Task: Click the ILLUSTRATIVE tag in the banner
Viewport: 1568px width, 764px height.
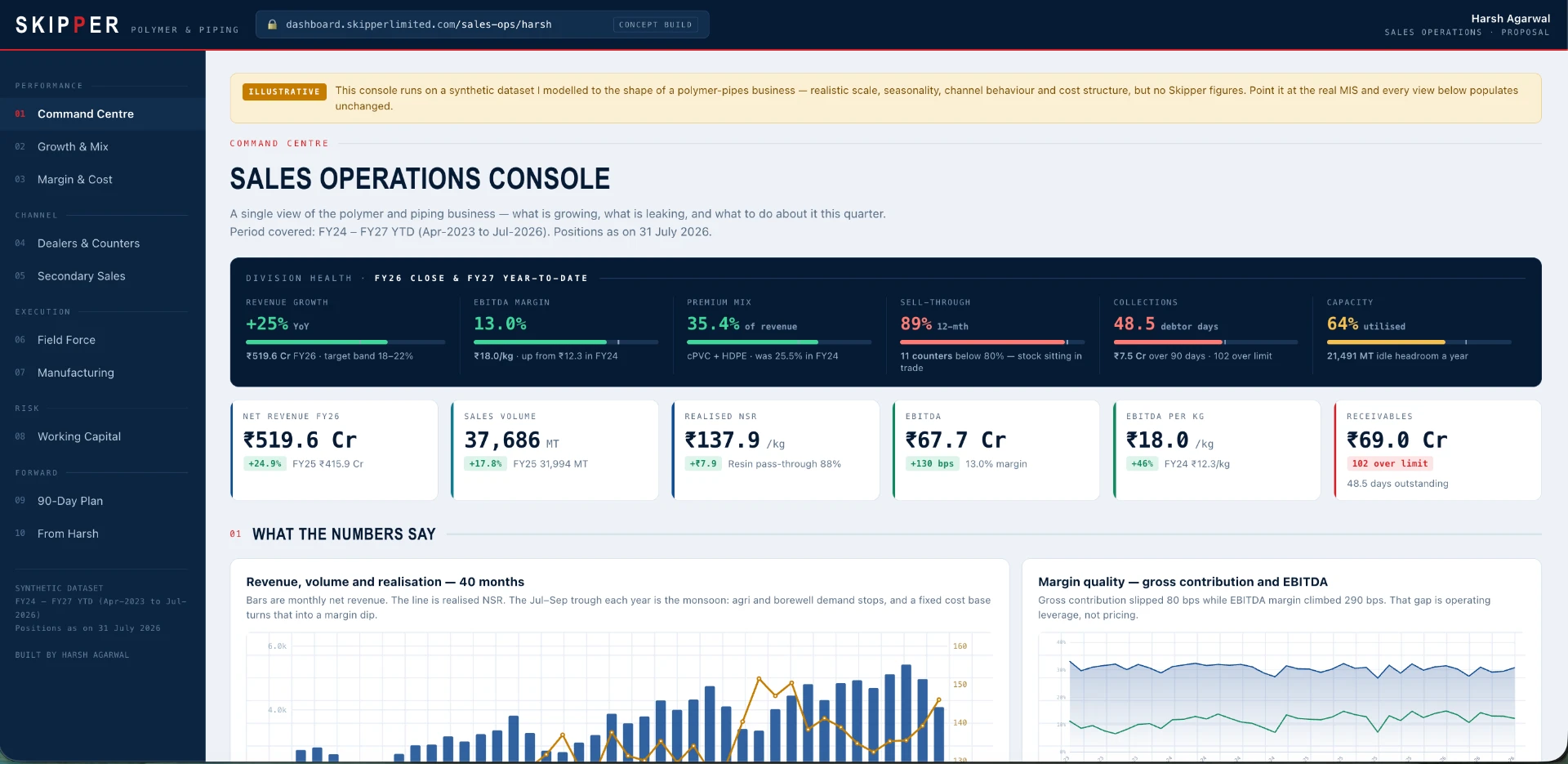Action: point(284,92)
